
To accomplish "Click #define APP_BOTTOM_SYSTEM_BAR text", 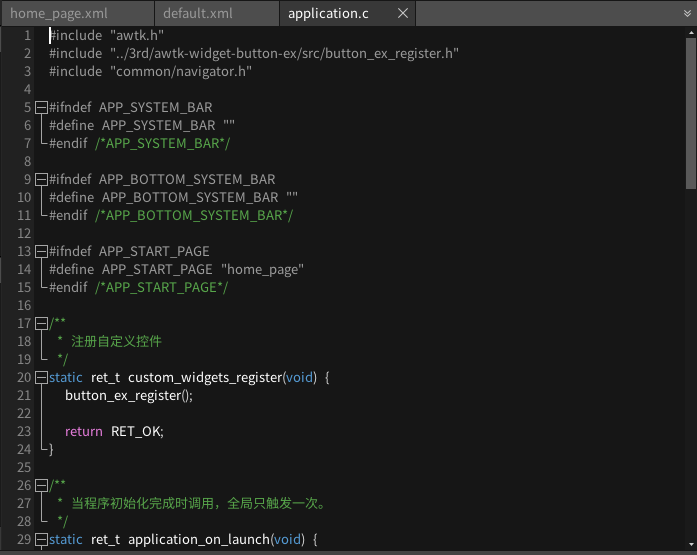I will [x=164, y=197].
